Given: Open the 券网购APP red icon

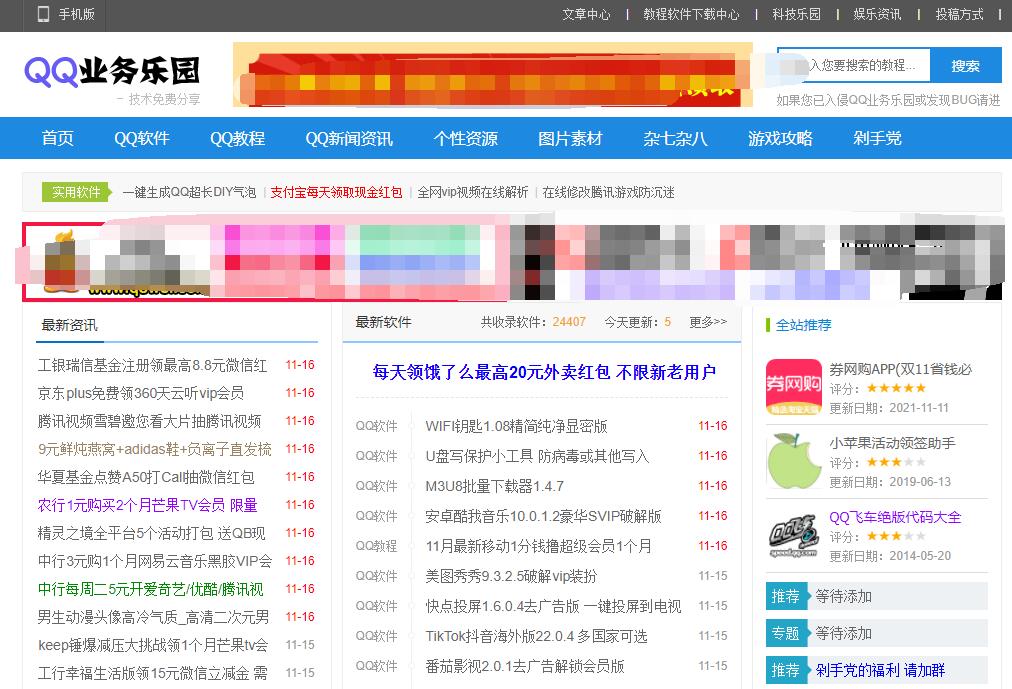Looking at the screenshot, I should (x=793, y=387).
